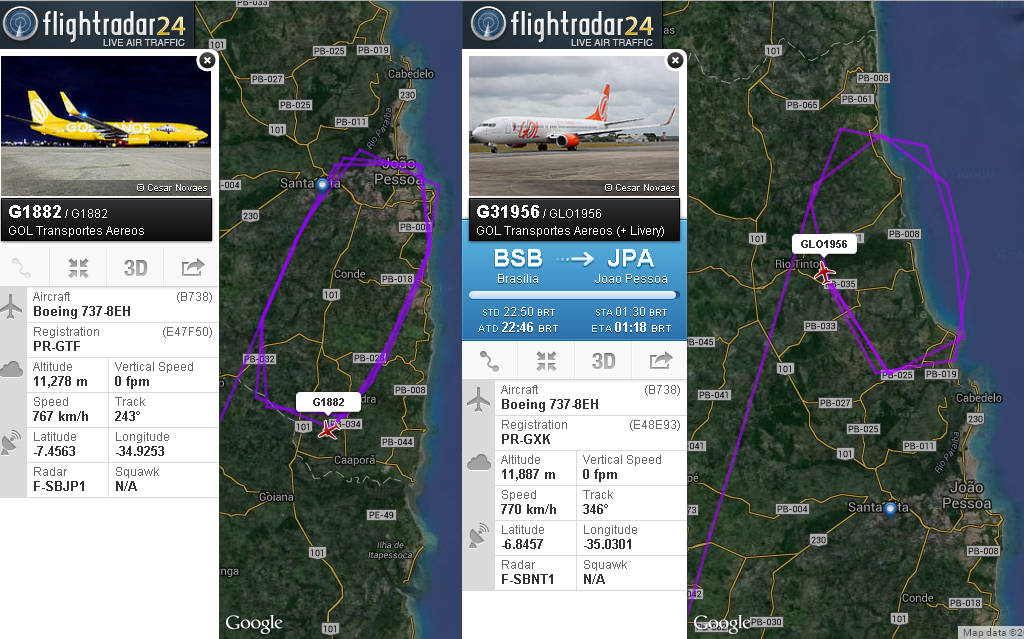The image size is (1024, 639).
Task: Close the G31956 flight info panel
Action: pyautogui.click(x=675, y=61)
